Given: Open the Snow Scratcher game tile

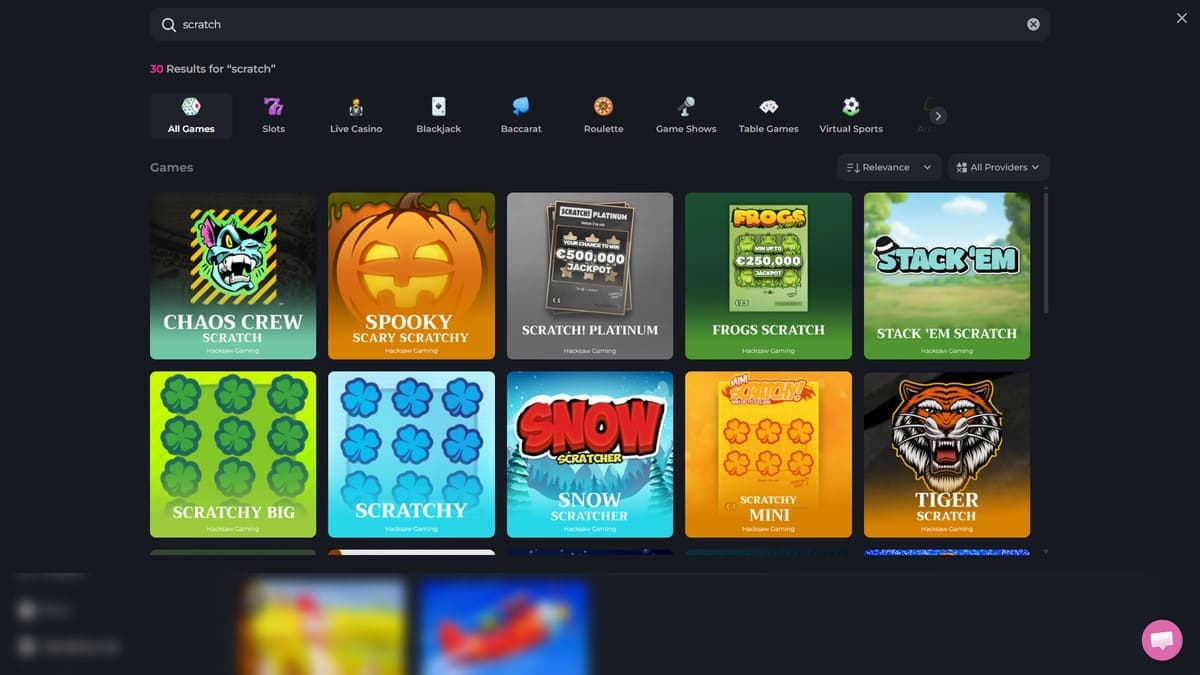Looking at the screenshot, I should 590,454.
